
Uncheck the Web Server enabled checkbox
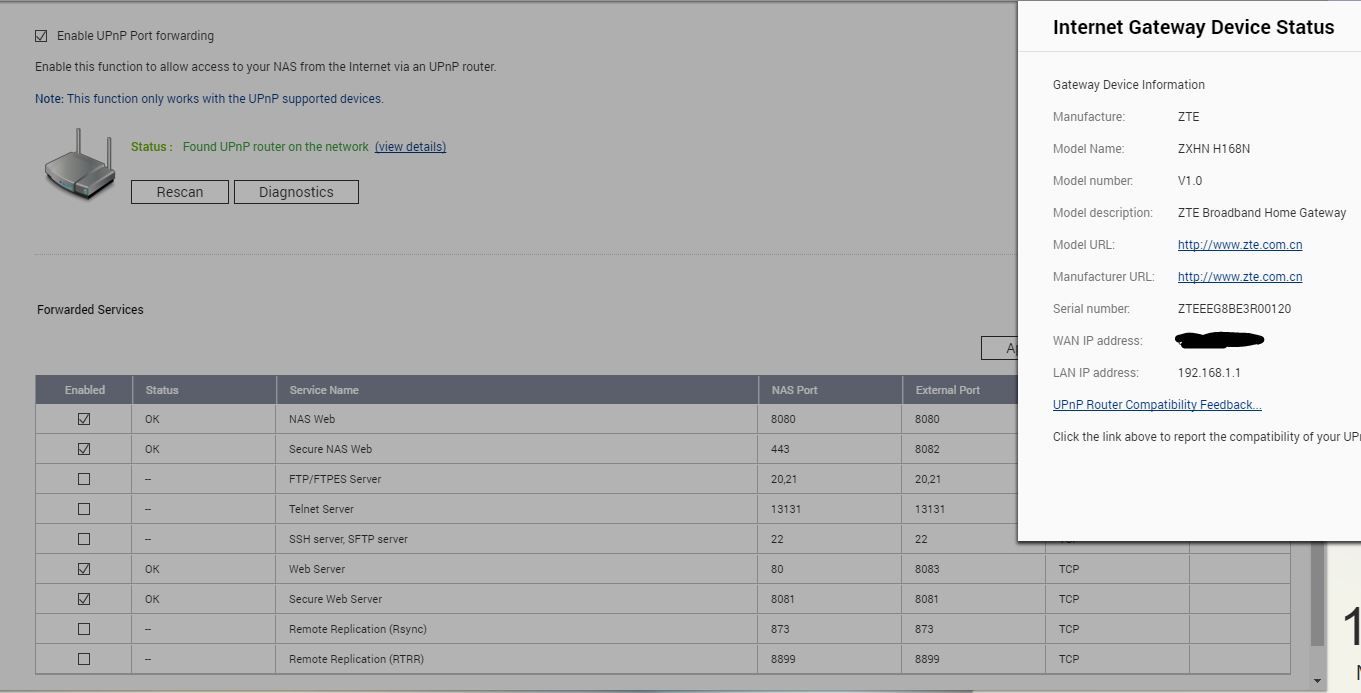[84, 569]
